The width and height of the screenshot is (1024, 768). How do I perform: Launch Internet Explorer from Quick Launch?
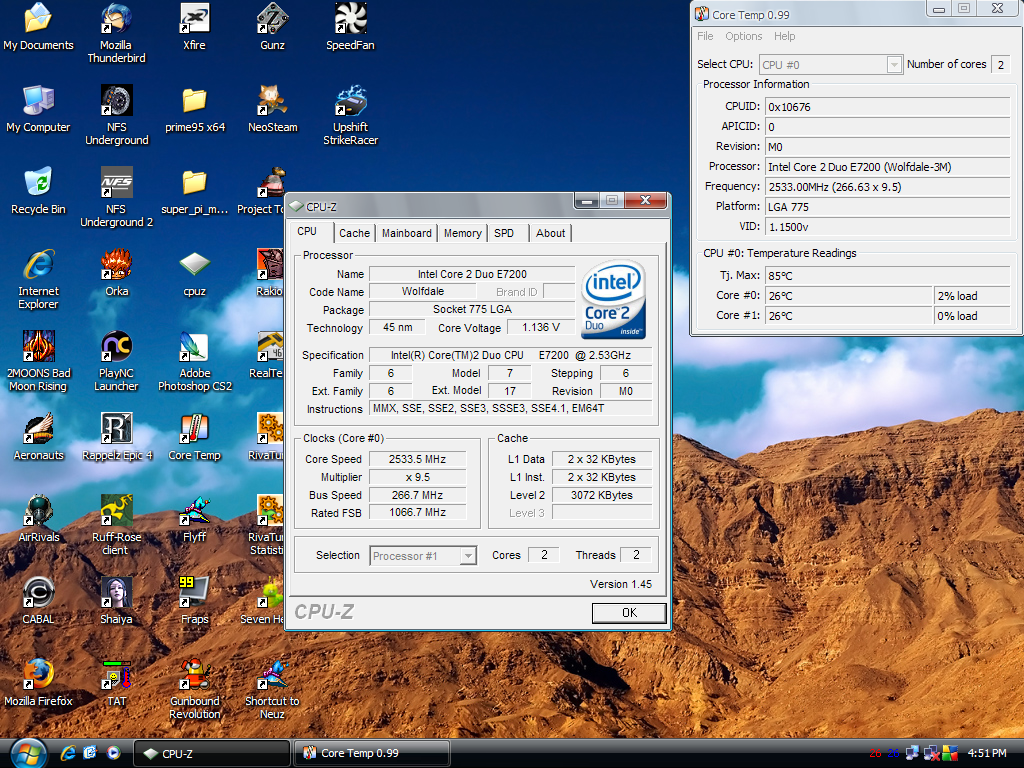(68, 753)
